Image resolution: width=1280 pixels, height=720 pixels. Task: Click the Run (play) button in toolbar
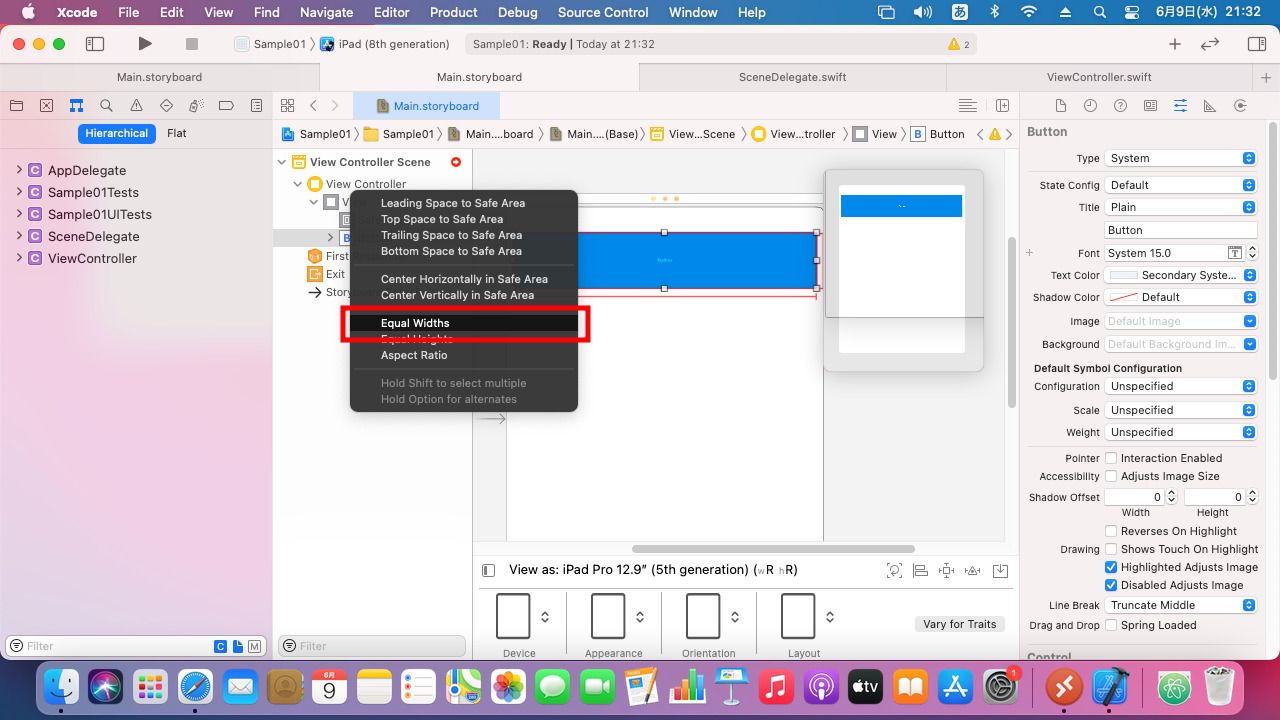pyautogui.click(x=145, y=44)
